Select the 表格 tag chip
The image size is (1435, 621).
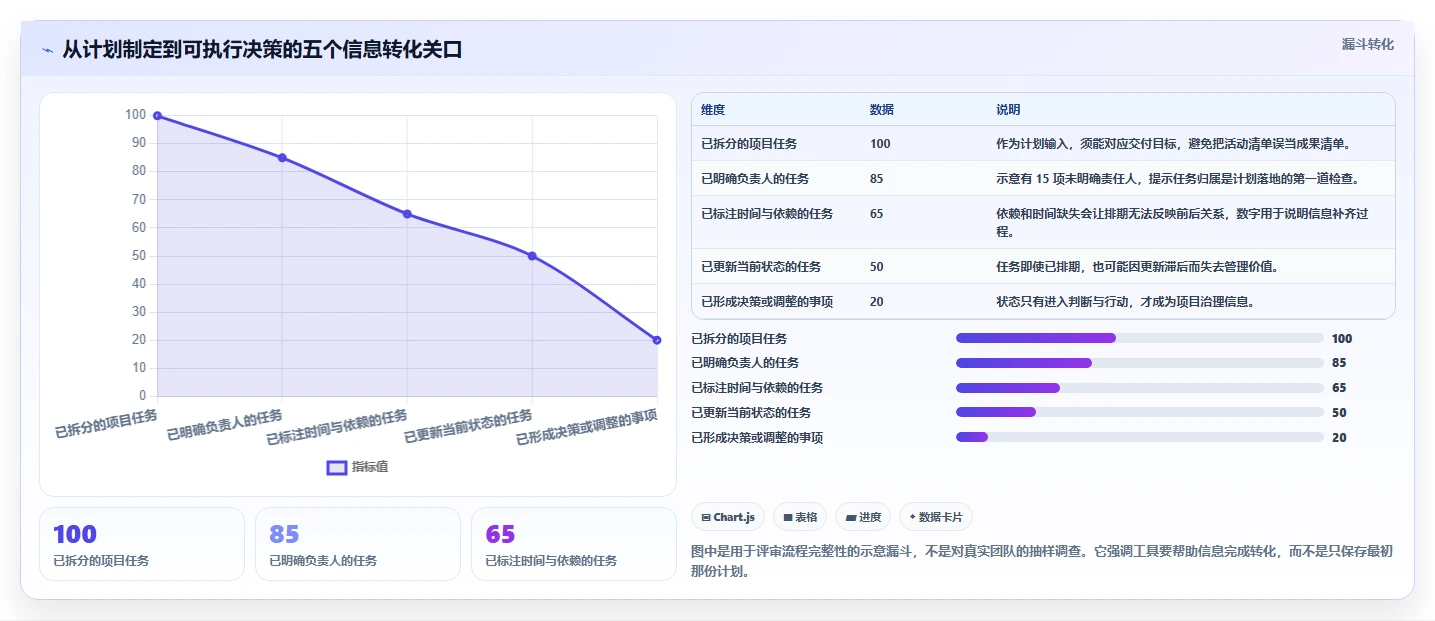coord(800,517)
